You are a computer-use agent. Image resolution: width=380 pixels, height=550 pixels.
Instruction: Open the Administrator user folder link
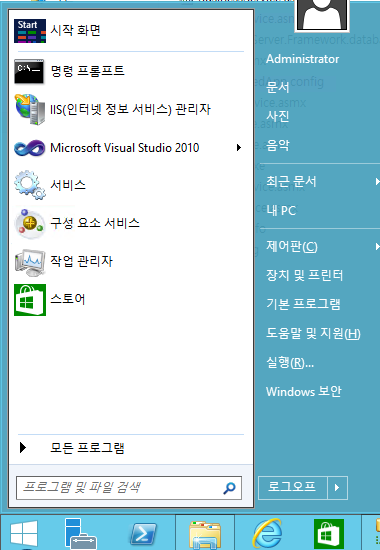coord(302,59)
